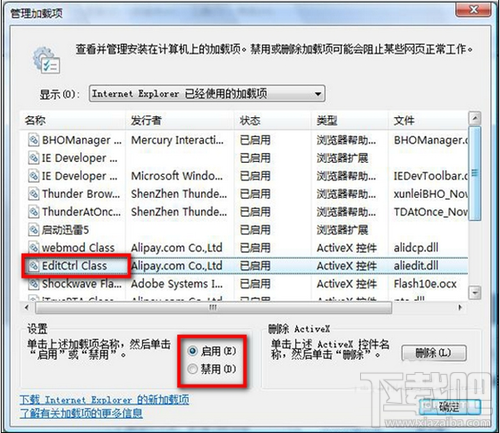Open 了解有关加载项的更多信息 link

pos(81,413)
